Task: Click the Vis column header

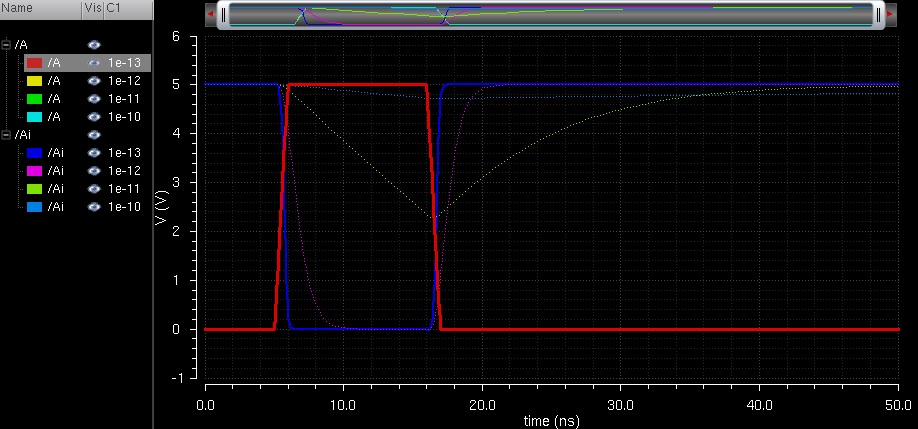Action: coord(93,8)
